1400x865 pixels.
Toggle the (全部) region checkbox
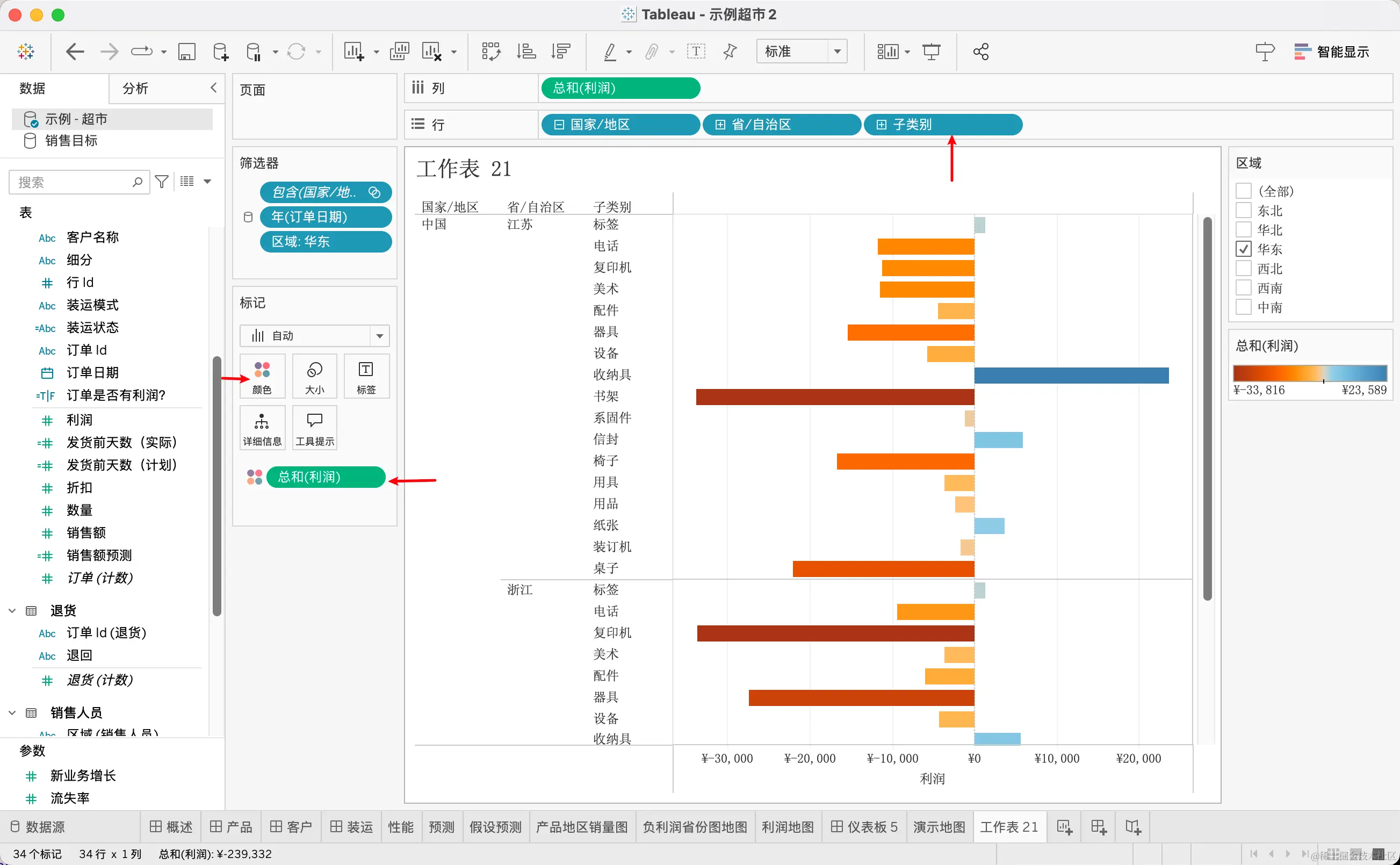click(1243, 191)
